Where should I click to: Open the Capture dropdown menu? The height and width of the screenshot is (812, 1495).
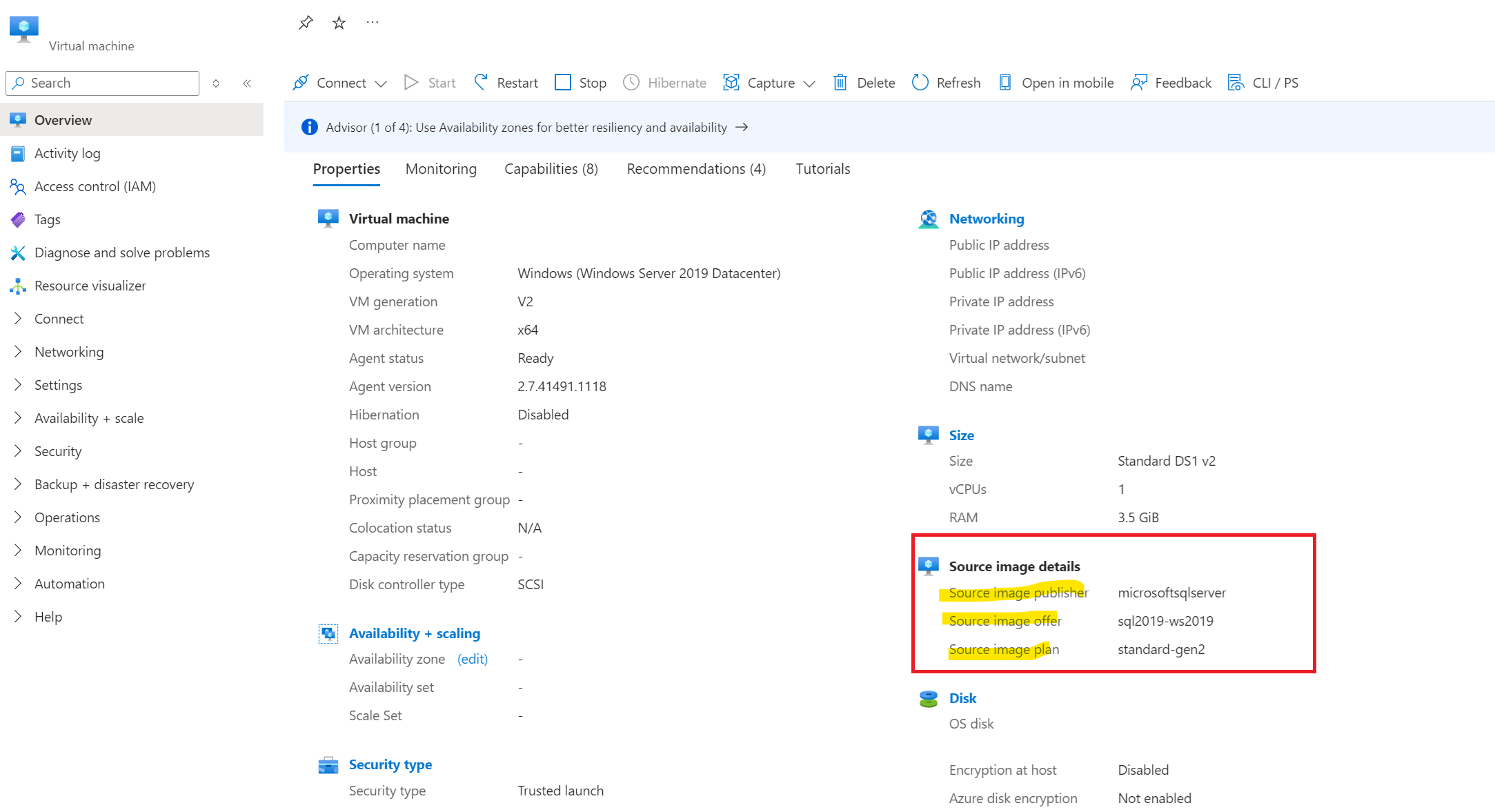809,83
